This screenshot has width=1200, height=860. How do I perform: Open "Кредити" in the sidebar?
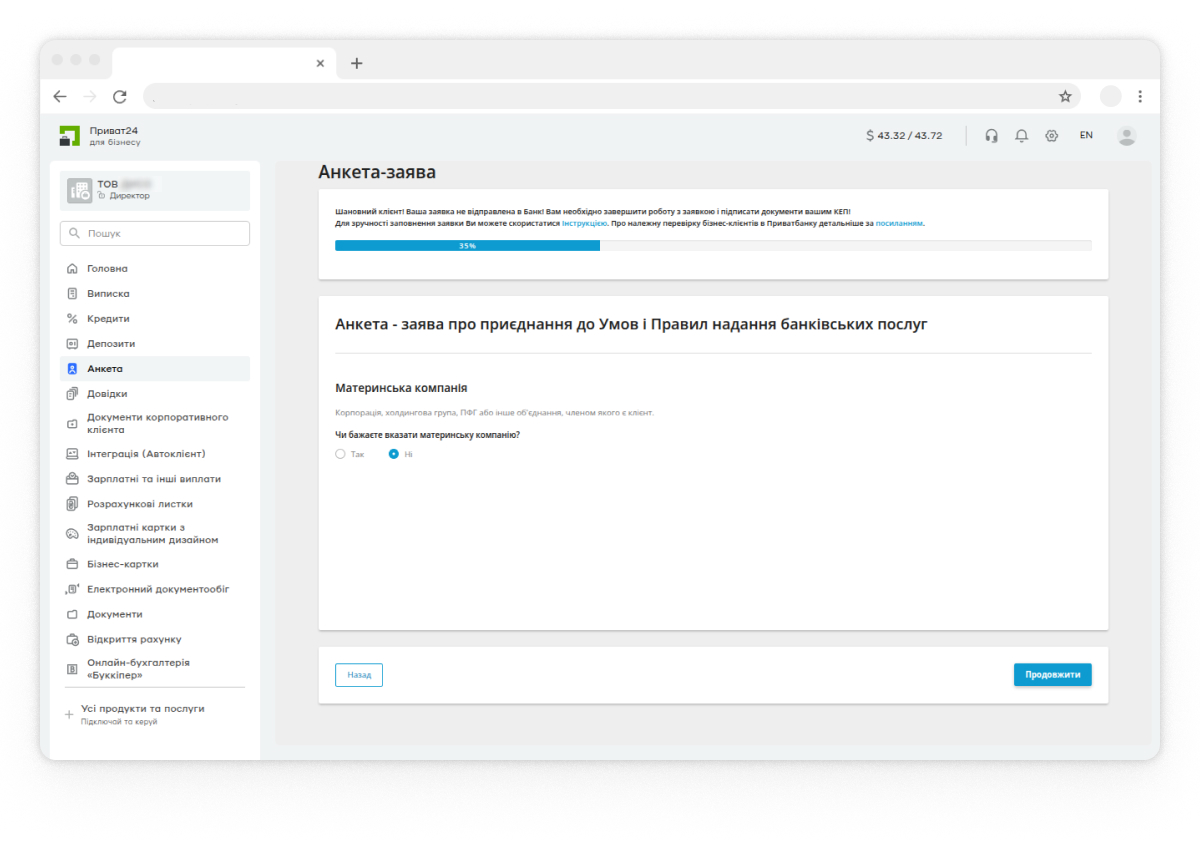pyautogui.click(x=108, y=319)
